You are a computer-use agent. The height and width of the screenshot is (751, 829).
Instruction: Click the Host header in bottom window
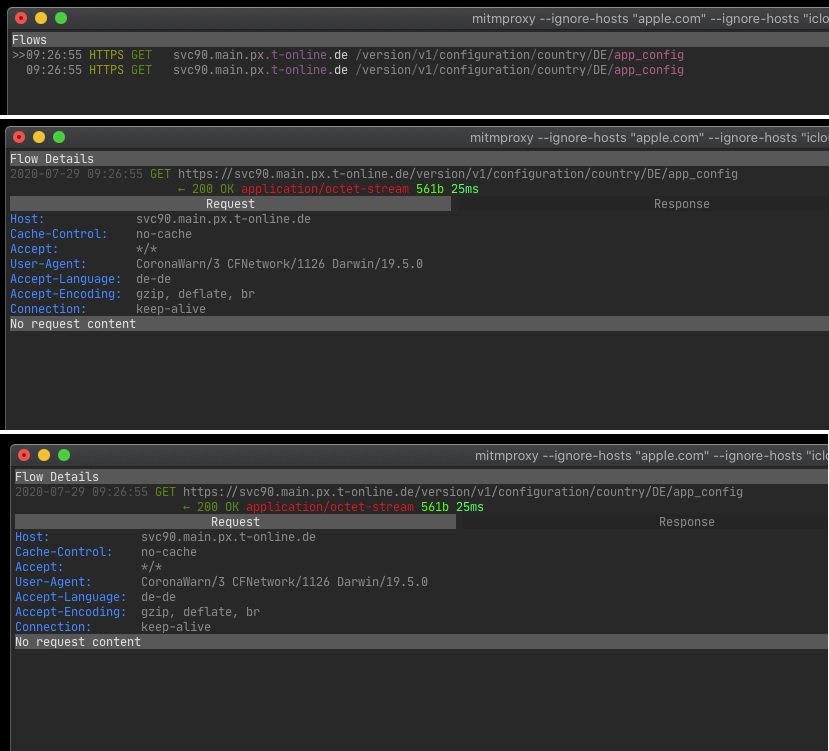32,537
